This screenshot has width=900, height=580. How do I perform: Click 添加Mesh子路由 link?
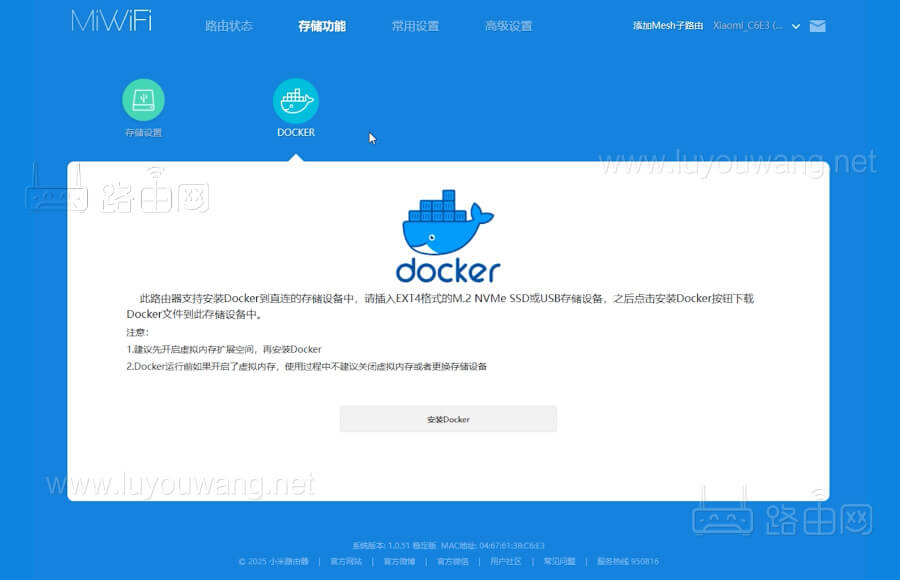point(668,26)
